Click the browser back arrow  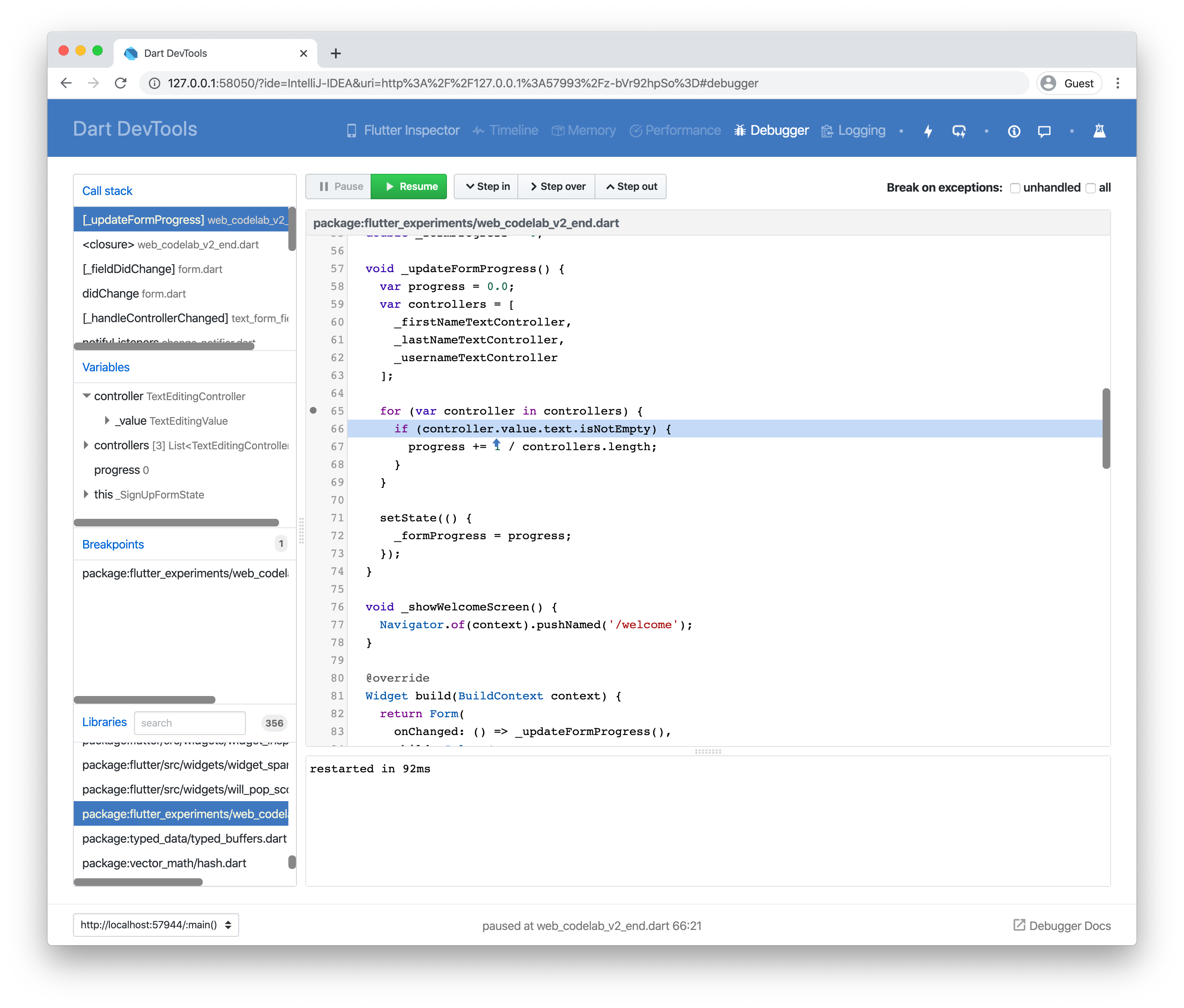(66, 83)
